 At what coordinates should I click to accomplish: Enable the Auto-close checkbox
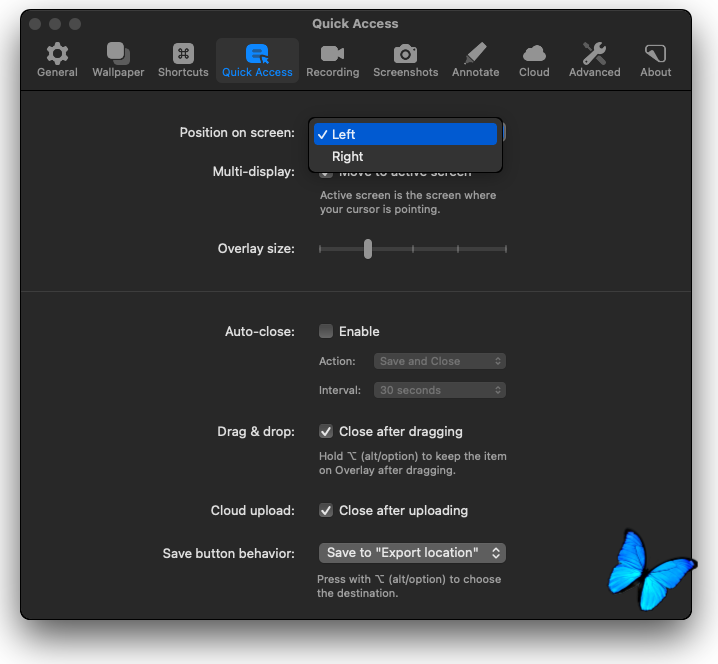[x=326, y=331]
